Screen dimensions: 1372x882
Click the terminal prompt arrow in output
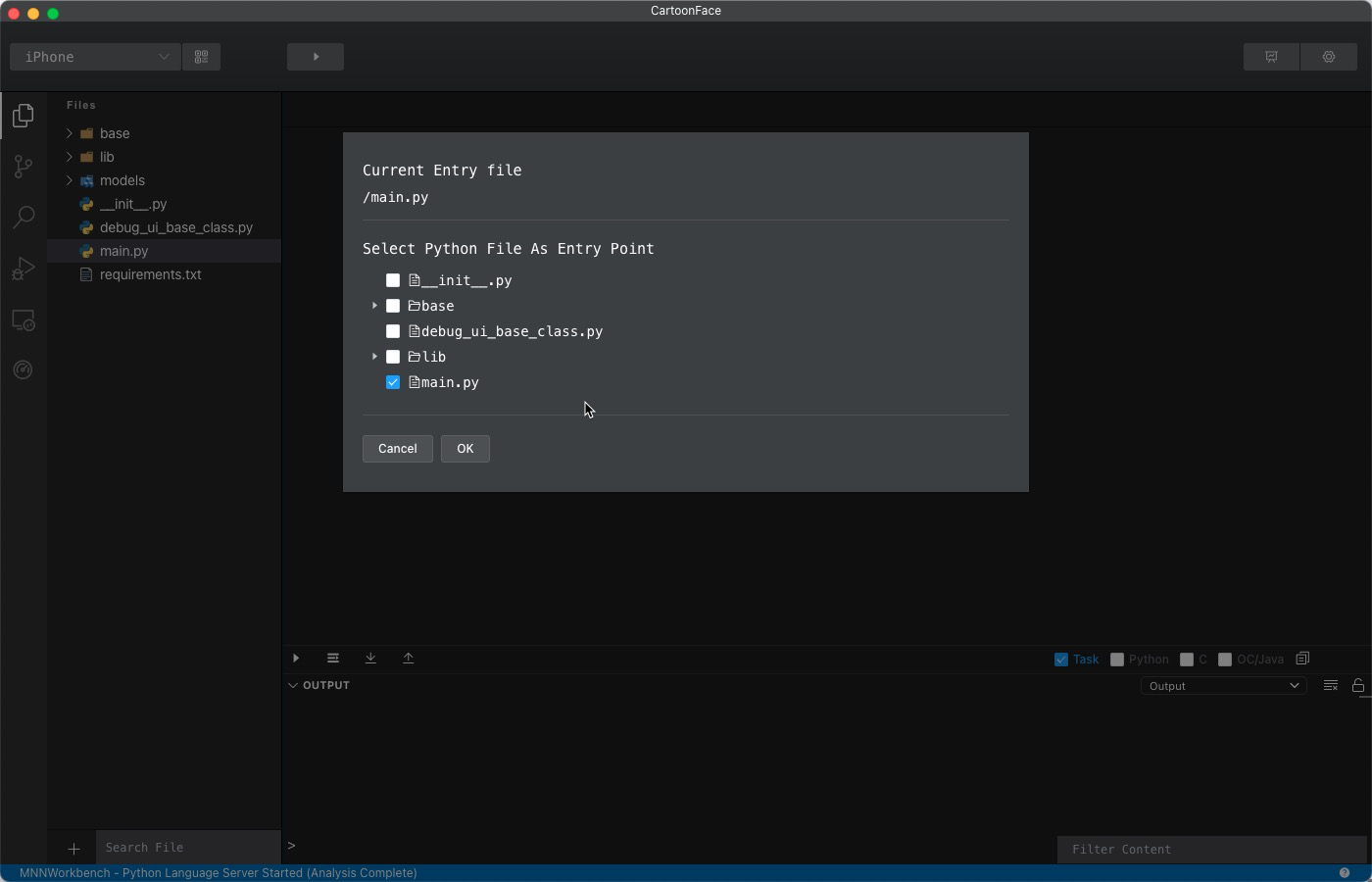coord(291,846)
